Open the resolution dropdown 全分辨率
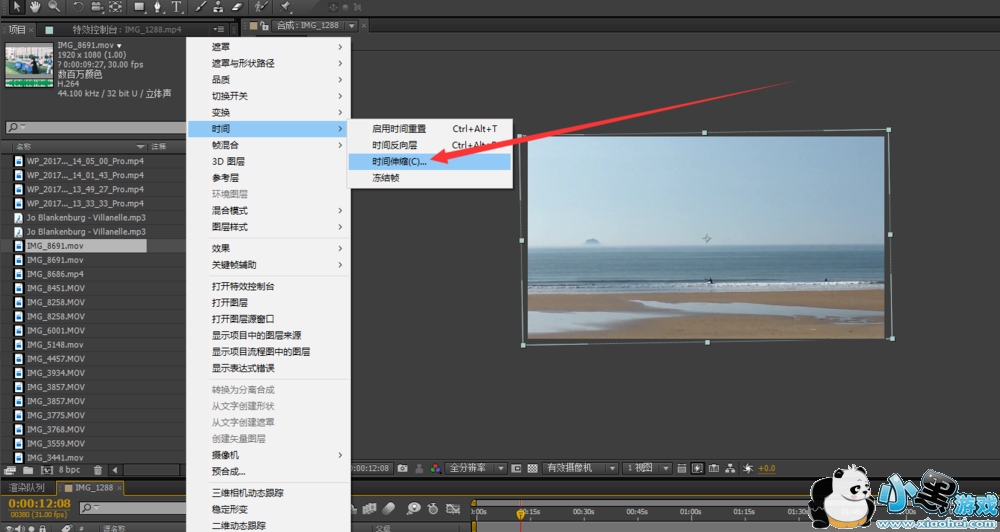 473,468
